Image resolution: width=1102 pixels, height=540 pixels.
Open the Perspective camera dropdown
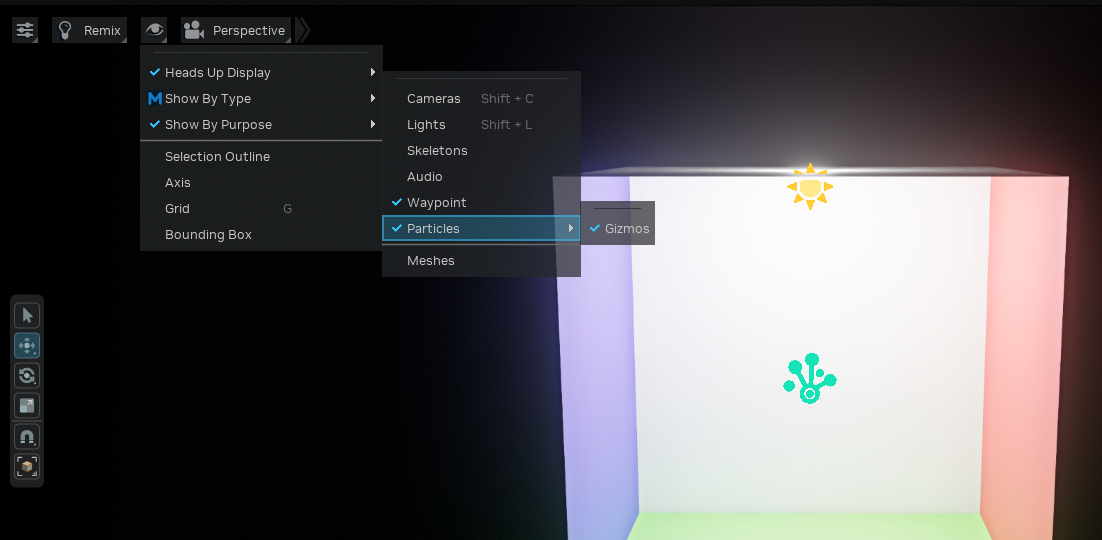236,30
